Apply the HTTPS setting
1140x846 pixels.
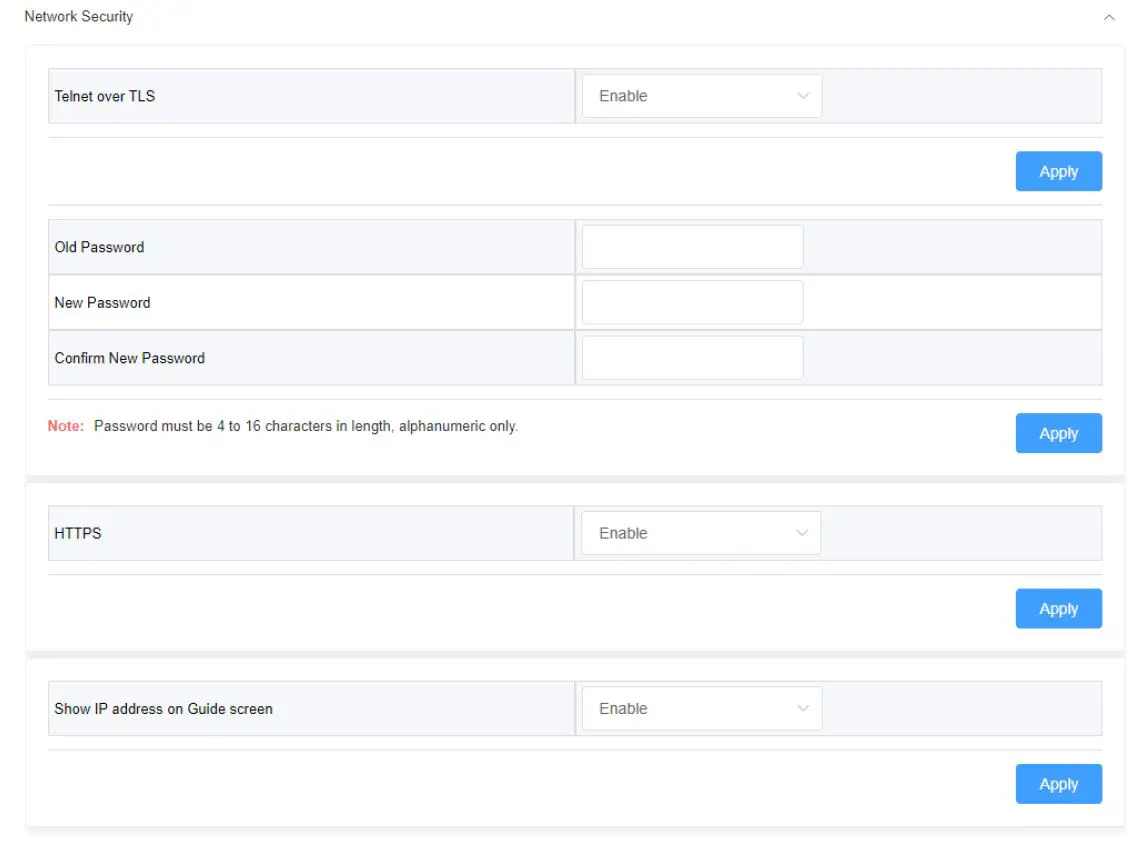tap(1058, 608)
